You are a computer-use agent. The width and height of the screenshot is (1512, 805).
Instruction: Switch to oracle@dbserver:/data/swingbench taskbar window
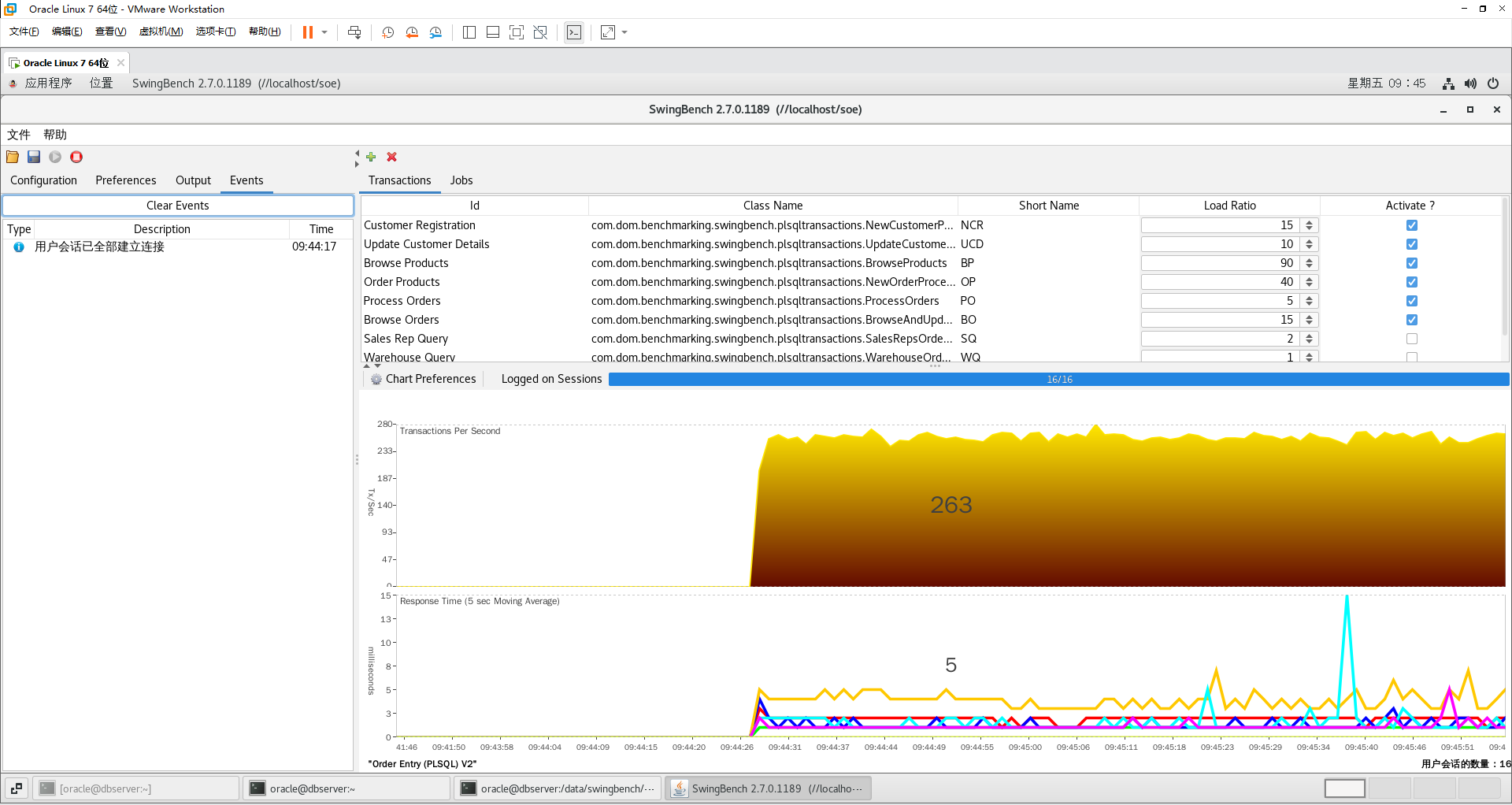pyautogui.click(x=559, y=788)
